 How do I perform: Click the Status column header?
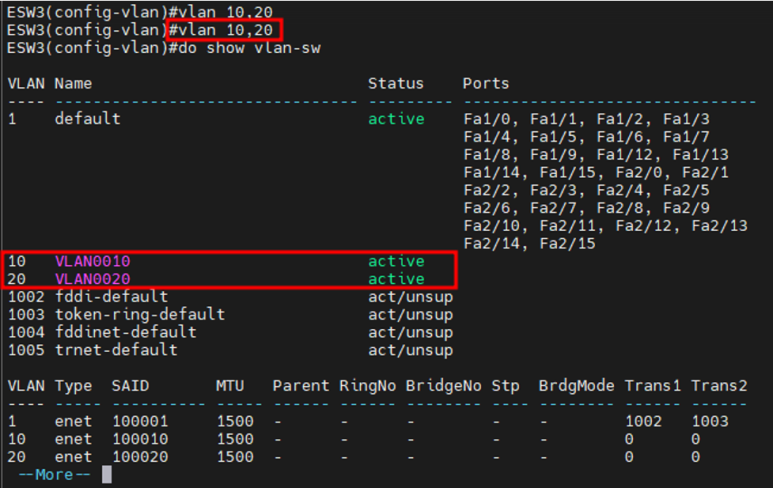[396, 83]
